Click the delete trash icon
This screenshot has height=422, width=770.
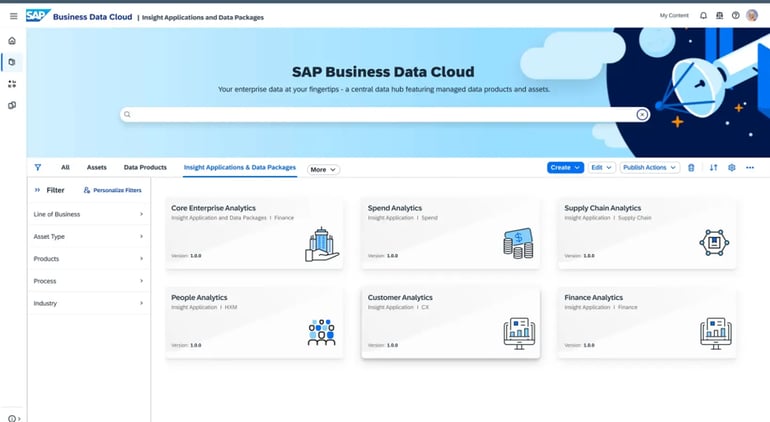coord(691,168)
